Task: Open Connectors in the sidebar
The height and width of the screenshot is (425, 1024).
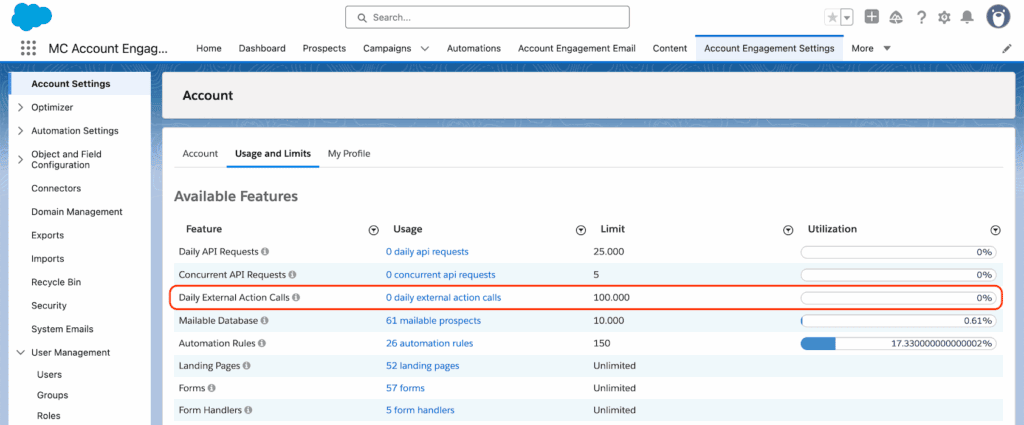Action: pyautogui.click(x=56, y=188)
